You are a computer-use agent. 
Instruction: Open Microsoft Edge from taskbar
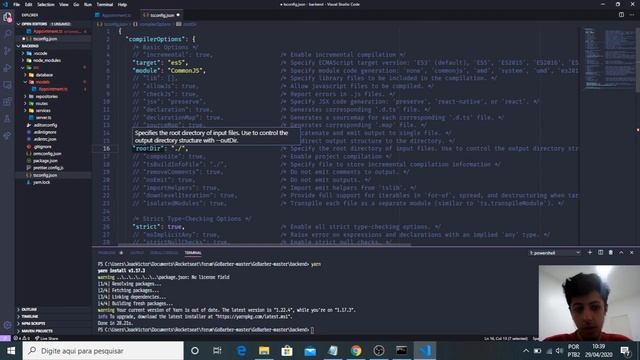241,351
